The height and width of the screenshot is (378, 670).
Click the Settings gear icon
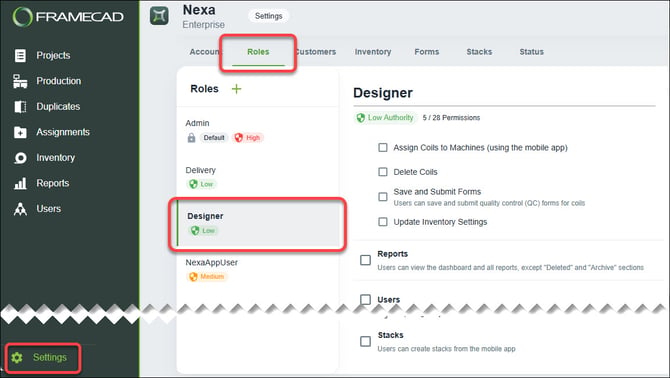(x=17, y=357)
